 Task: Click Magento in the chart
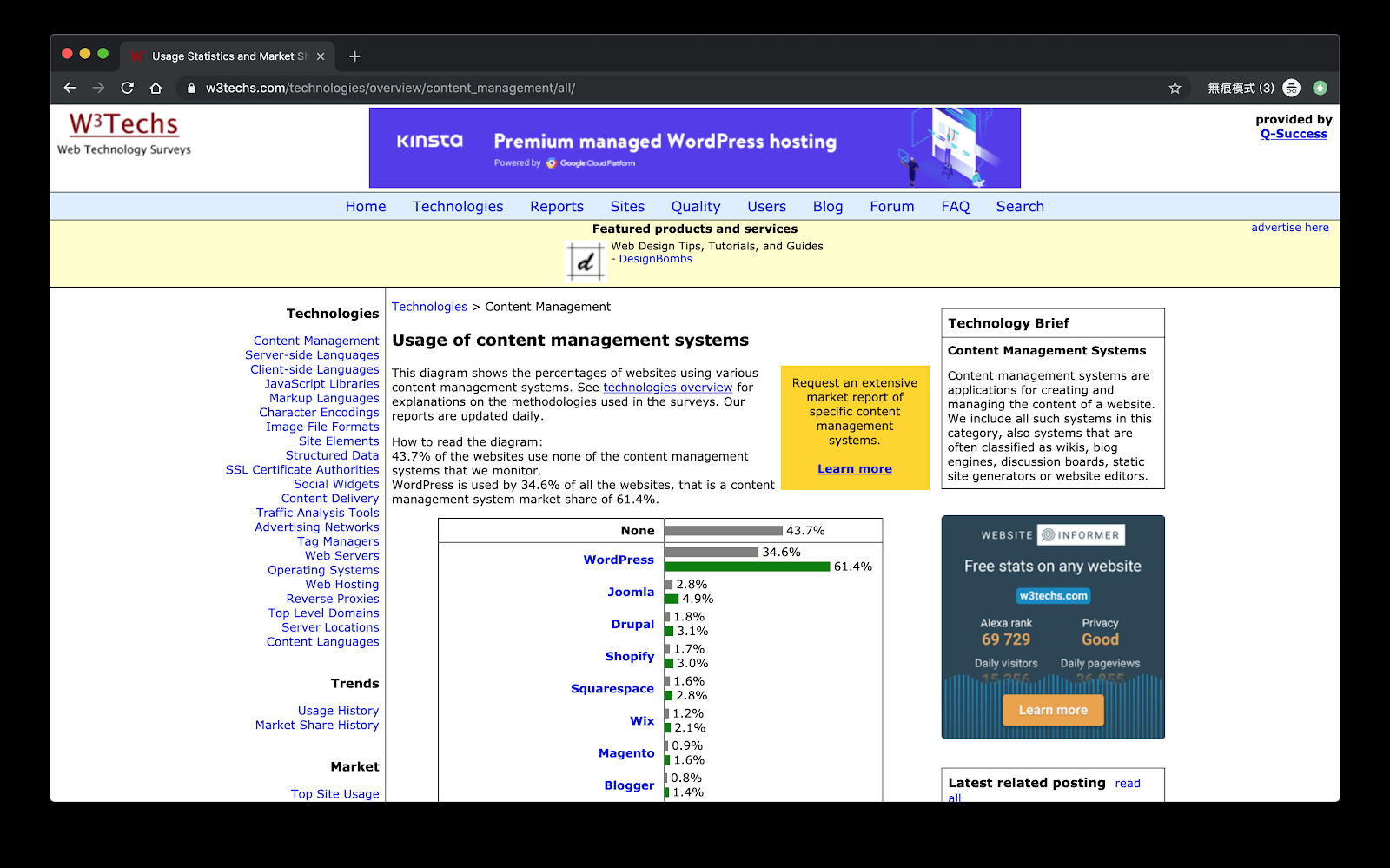pyautogui.click(x=626, y=753)
